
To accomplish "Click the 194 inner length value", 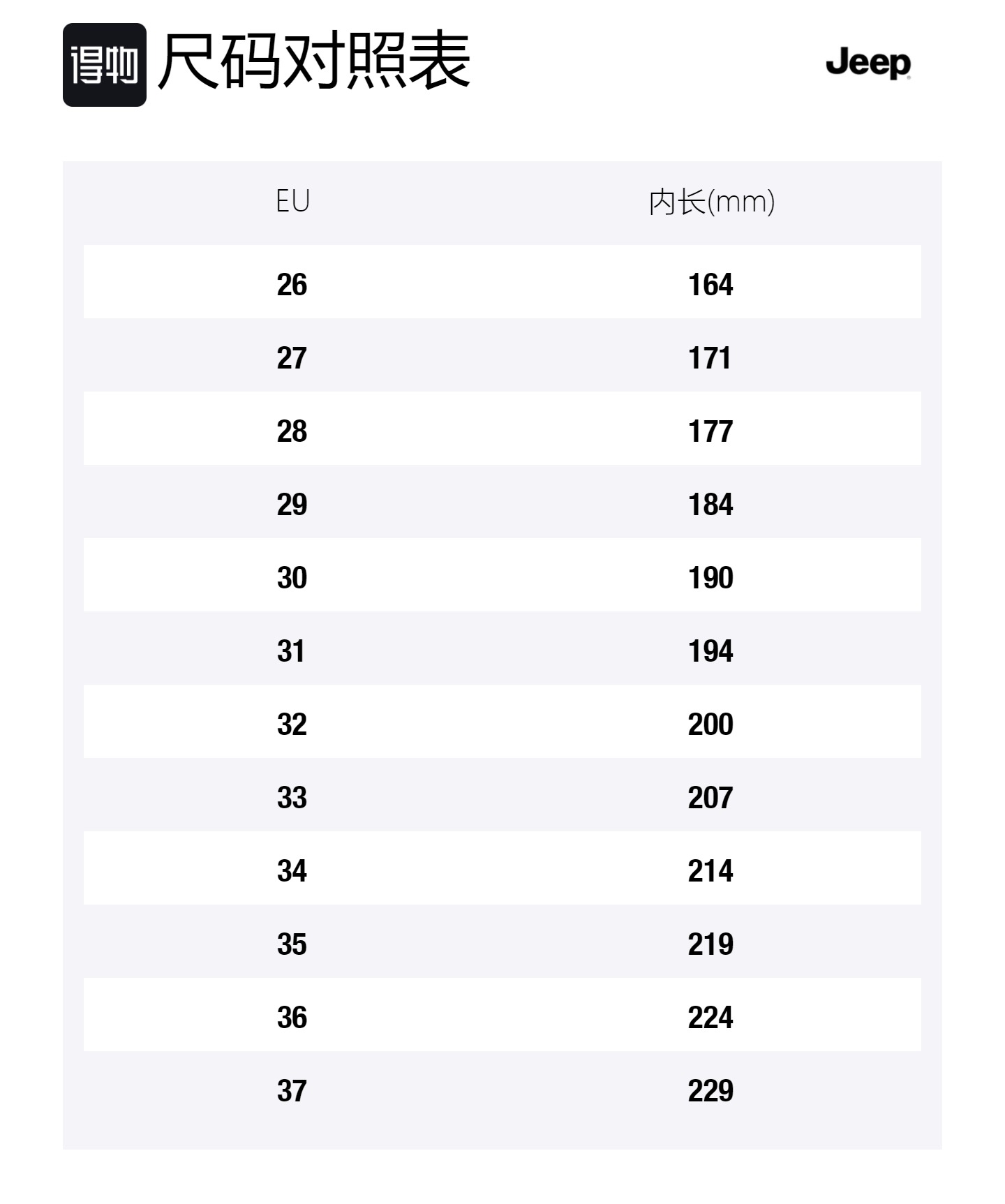I will pyautogui.click(x=710, y=651).
